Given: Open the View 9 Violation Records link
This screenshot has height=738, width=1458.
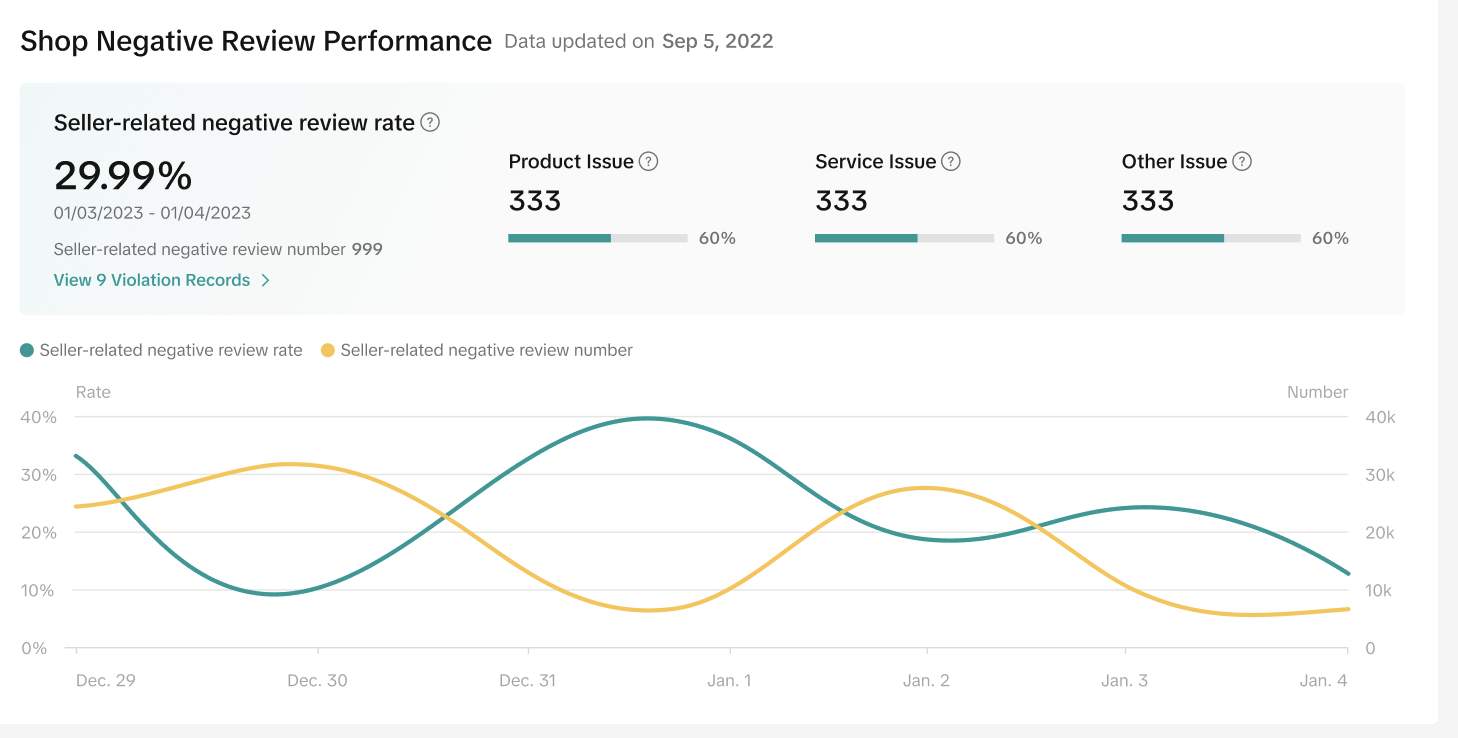Looking at the screenshot, I should [152, 281].
